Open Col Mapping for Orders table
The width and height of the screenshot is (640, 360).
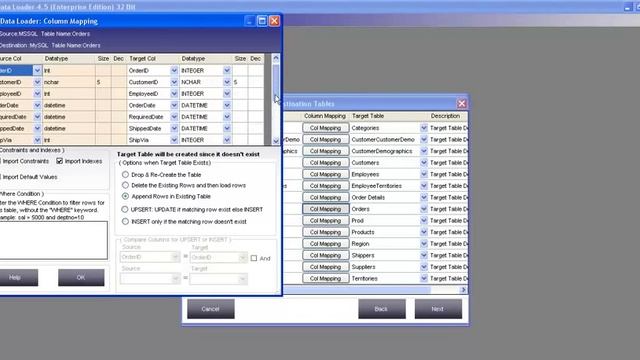click(325, 209)
